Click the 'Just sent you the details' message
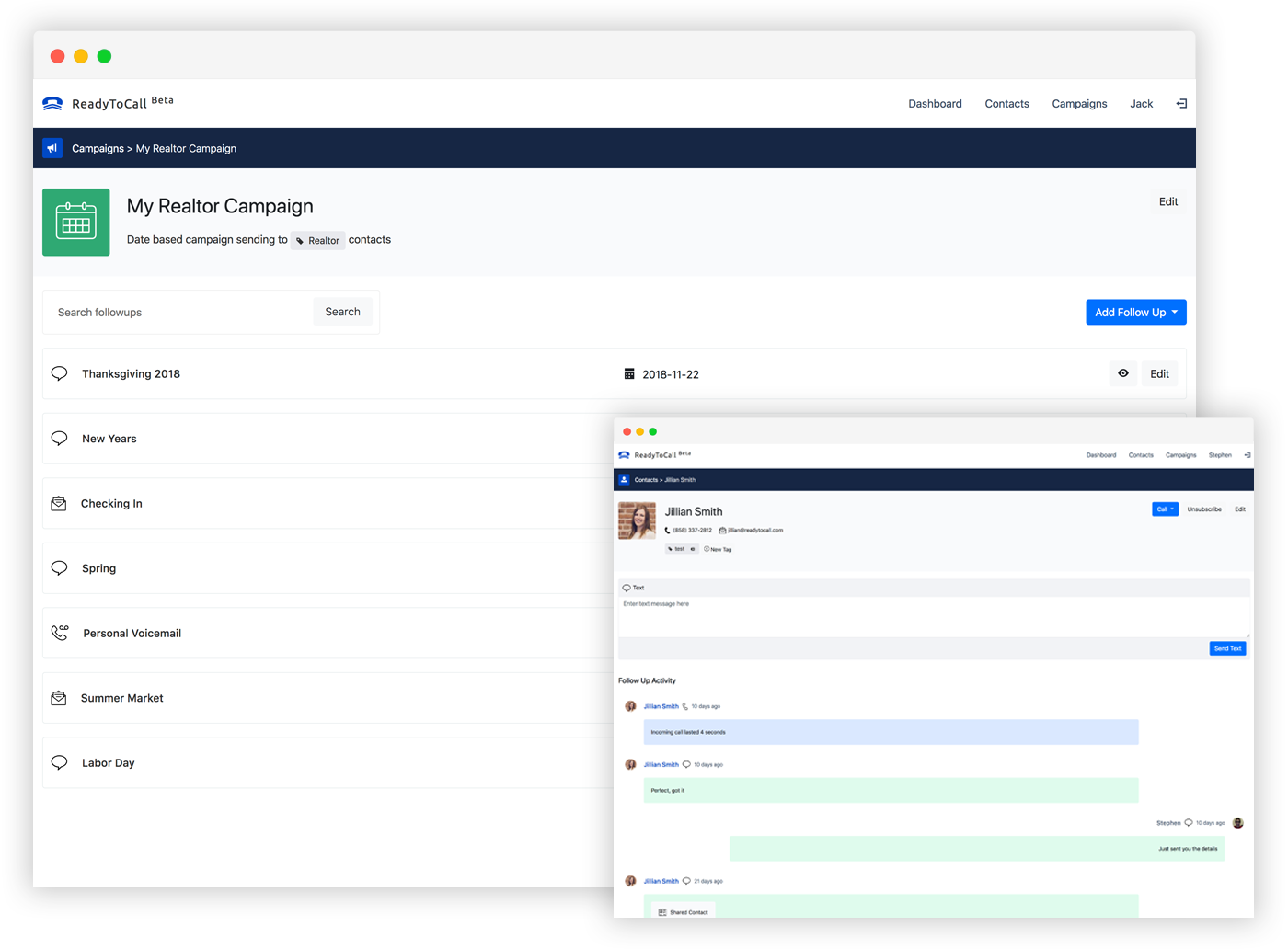Viewport: 1288px width, 949px height. [977, 849]
